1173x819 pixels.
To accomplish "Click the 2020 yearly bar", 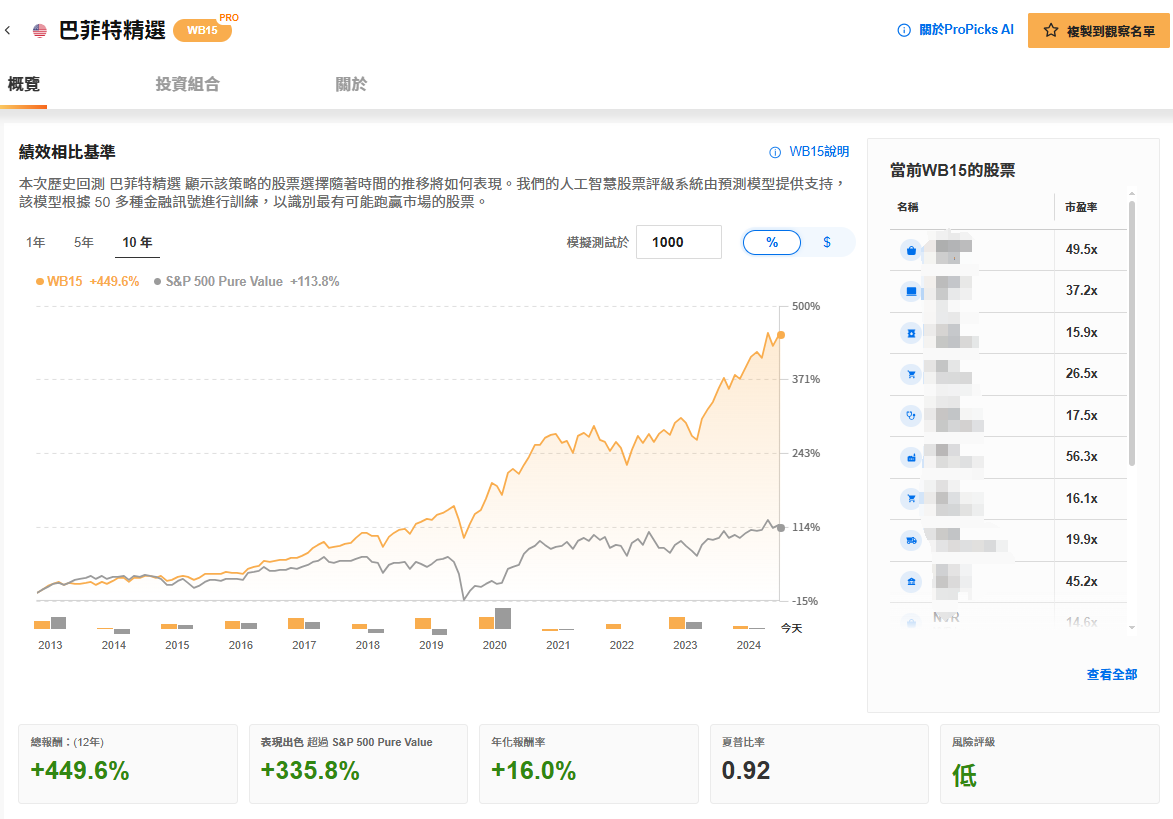I will 494,619.
